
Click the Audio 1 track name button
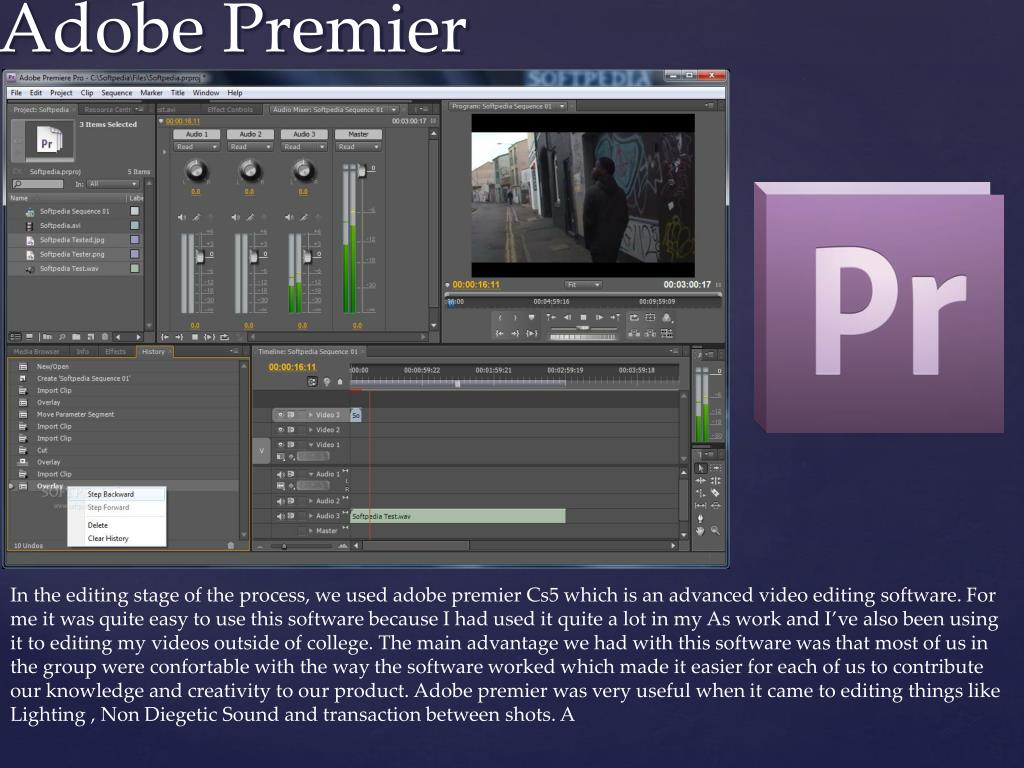196,134
